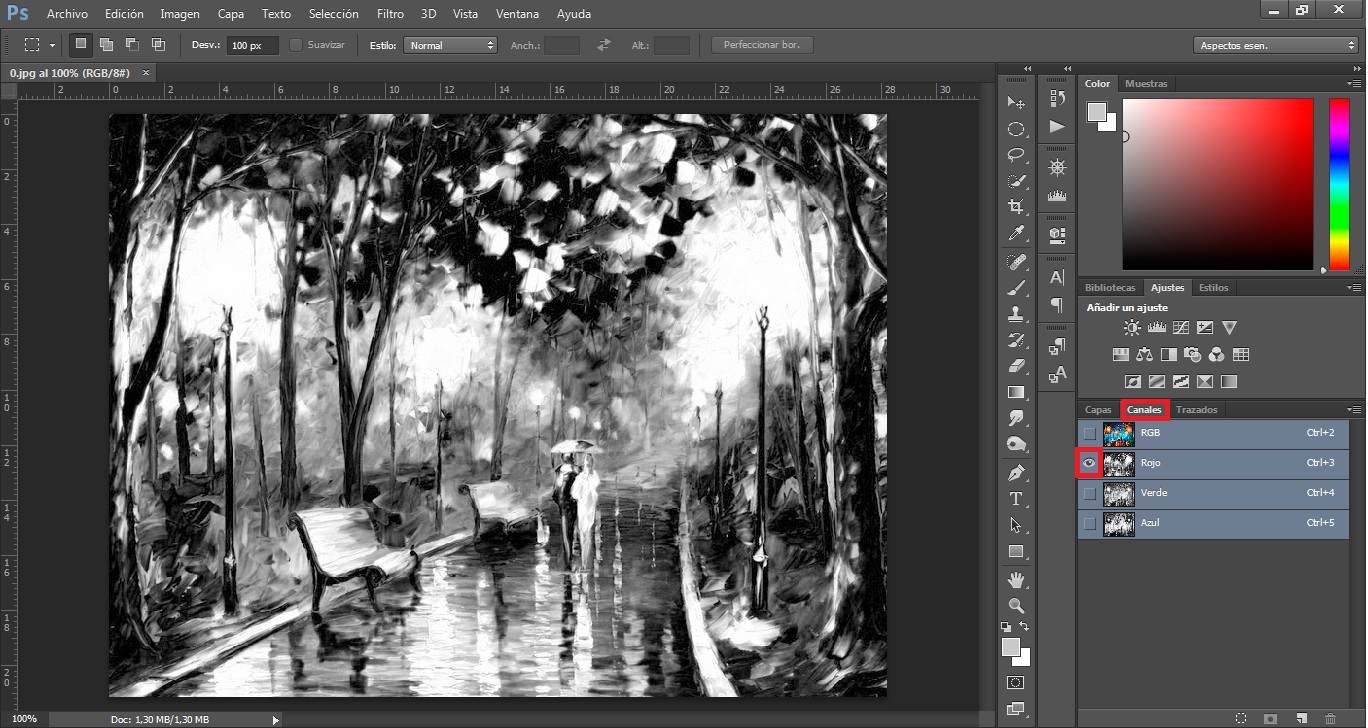Select the Gradient tool

pos(1016,392)
